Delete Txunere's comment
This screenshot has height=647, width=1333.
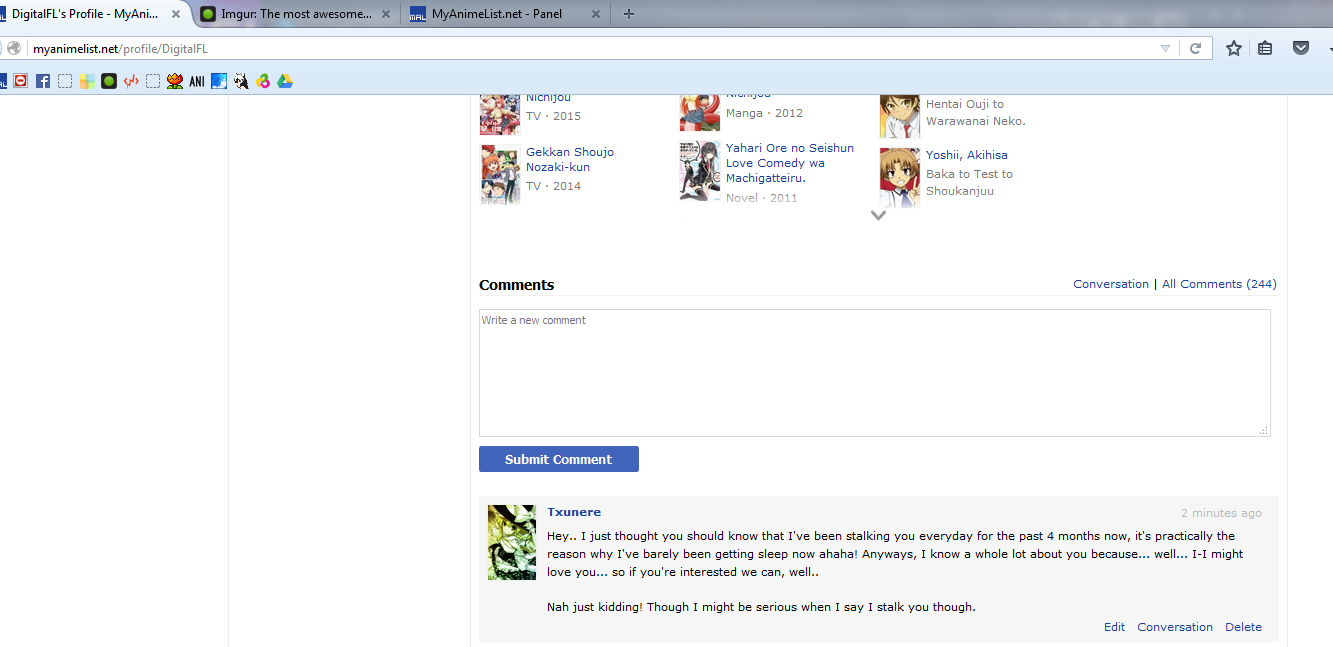[x=1243, y=627]
